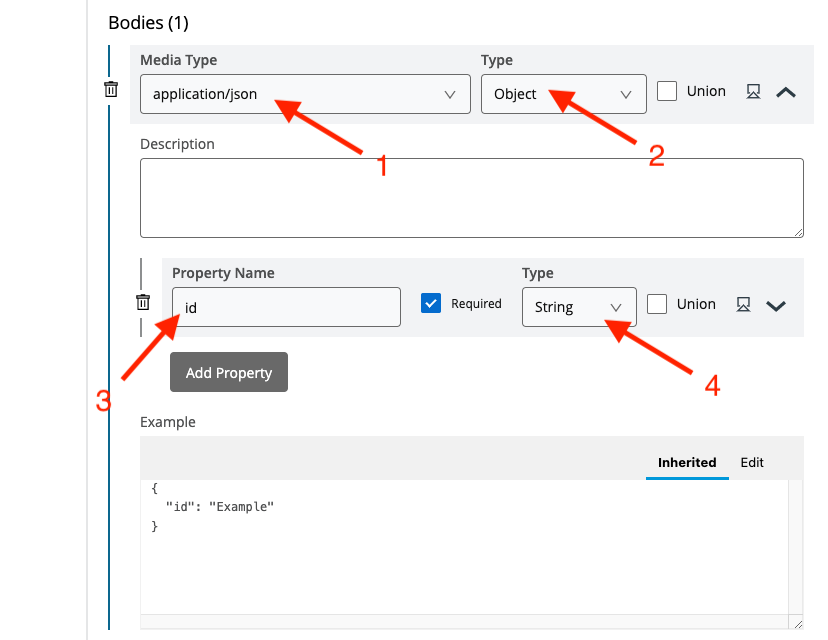Open the Media Type dropdown showing application/json
The width and height of the screenshot is (828, 640).
tap(305, 94)
